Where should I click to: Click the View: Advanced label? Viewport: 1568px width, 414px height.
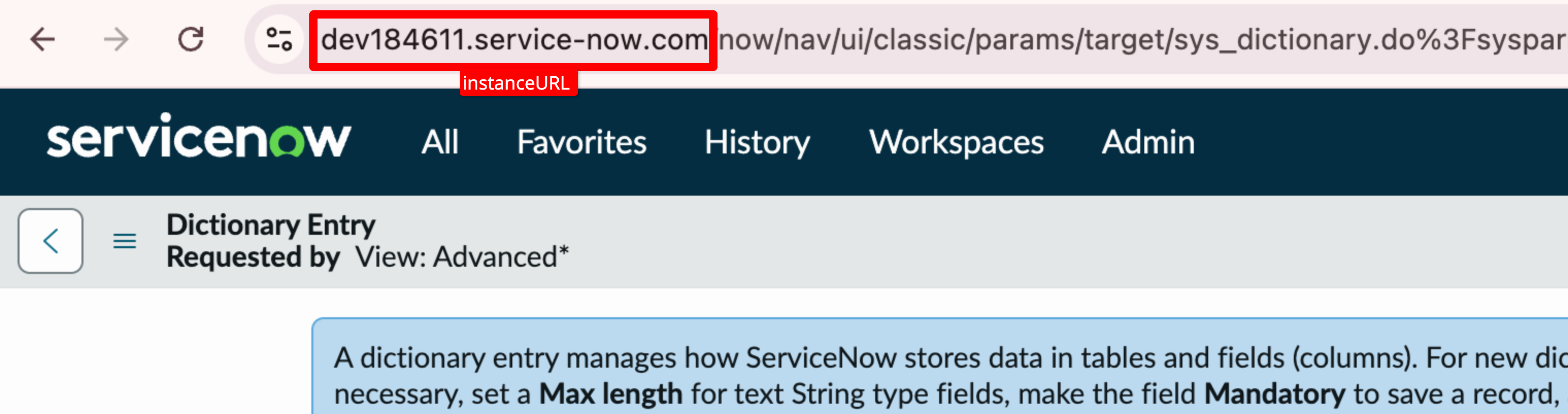coord(461,257)
